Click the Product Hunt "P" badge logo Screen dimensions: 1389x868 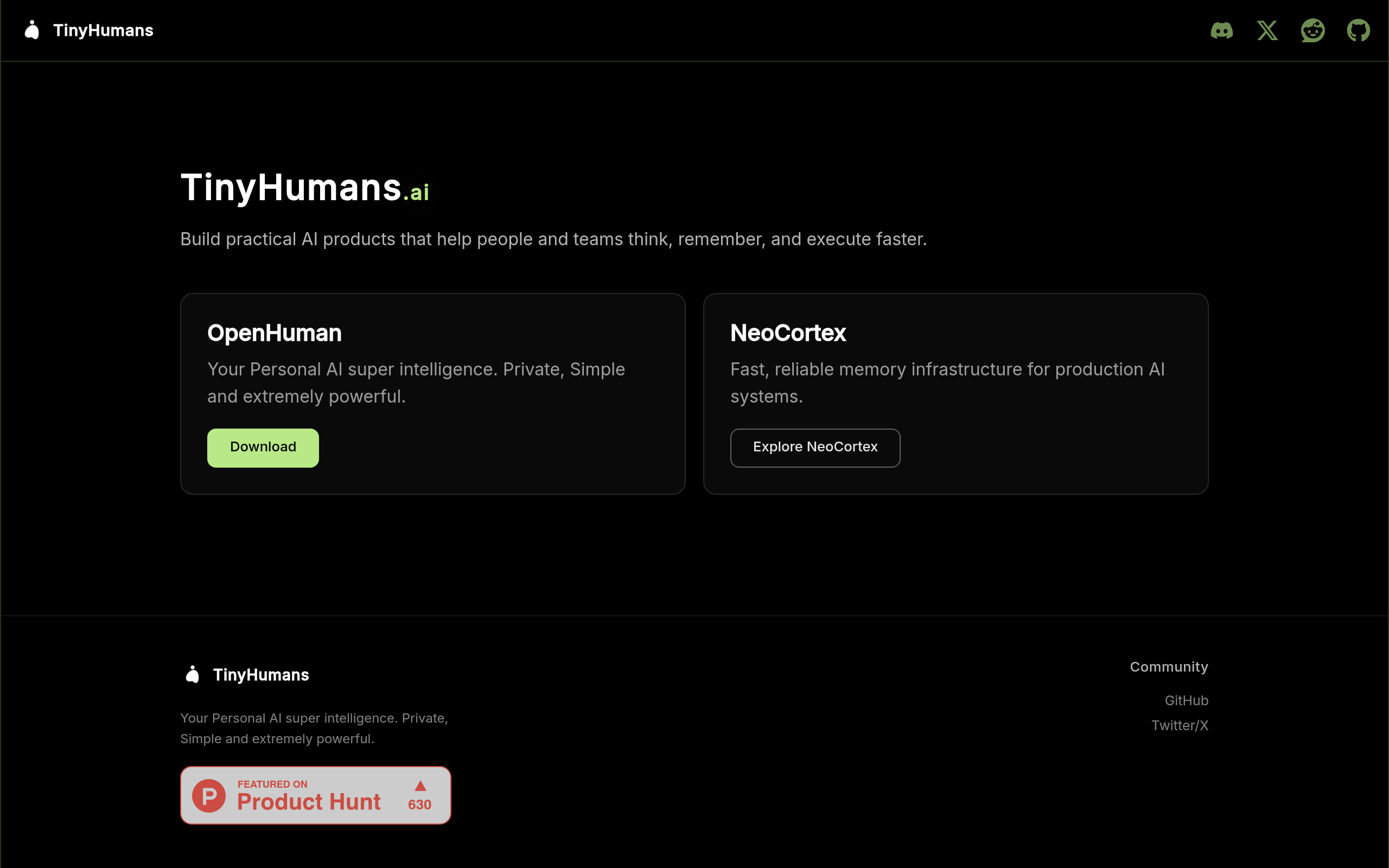pyautogui.click(x=209, y=796)
